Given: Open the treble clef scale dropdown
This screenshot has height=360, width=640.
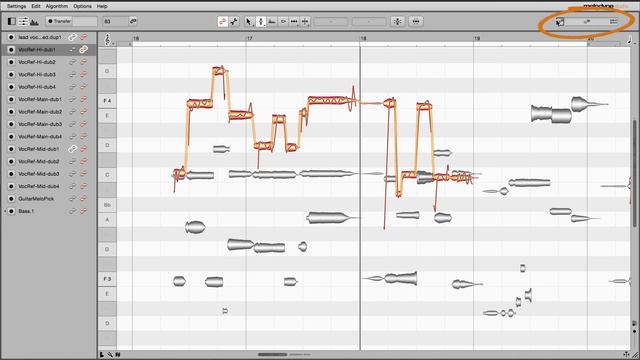Looking at the screenshot, I should pos(109,40).
